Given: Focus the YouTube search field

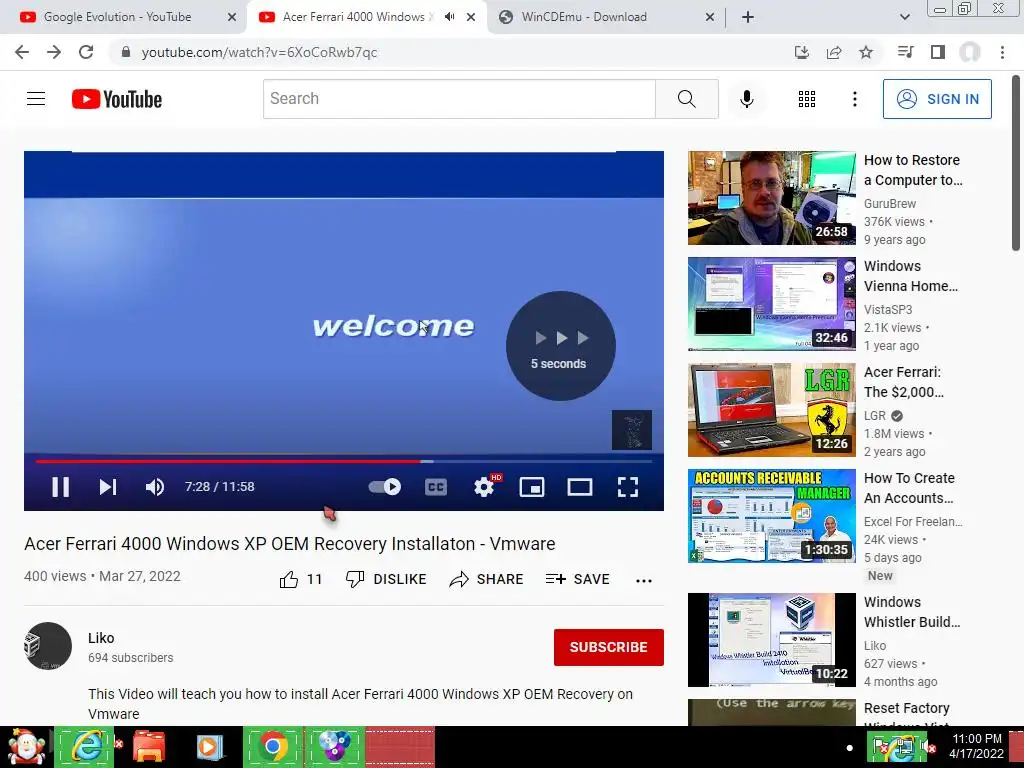Looking at the screenshot, I should click(x=459, y=99).
